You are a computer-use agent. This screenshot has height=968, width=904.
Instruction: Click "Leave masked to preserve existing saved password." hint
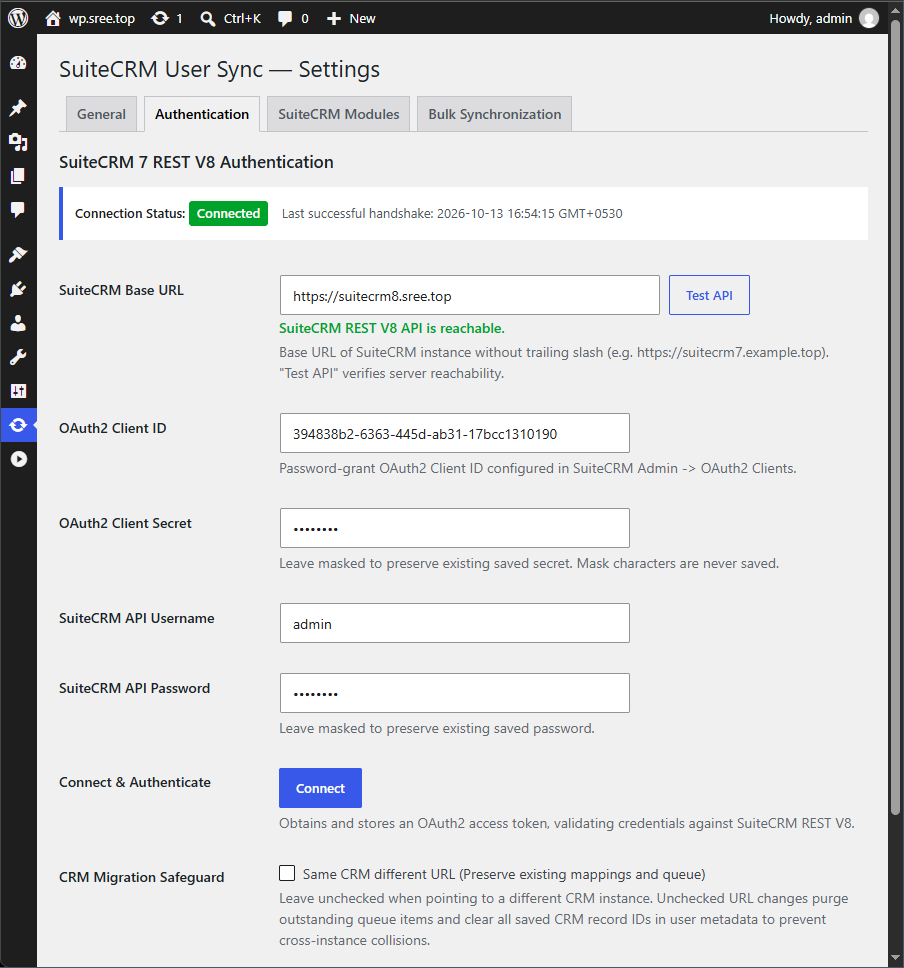pyautogui.click(x=437, y=728)
